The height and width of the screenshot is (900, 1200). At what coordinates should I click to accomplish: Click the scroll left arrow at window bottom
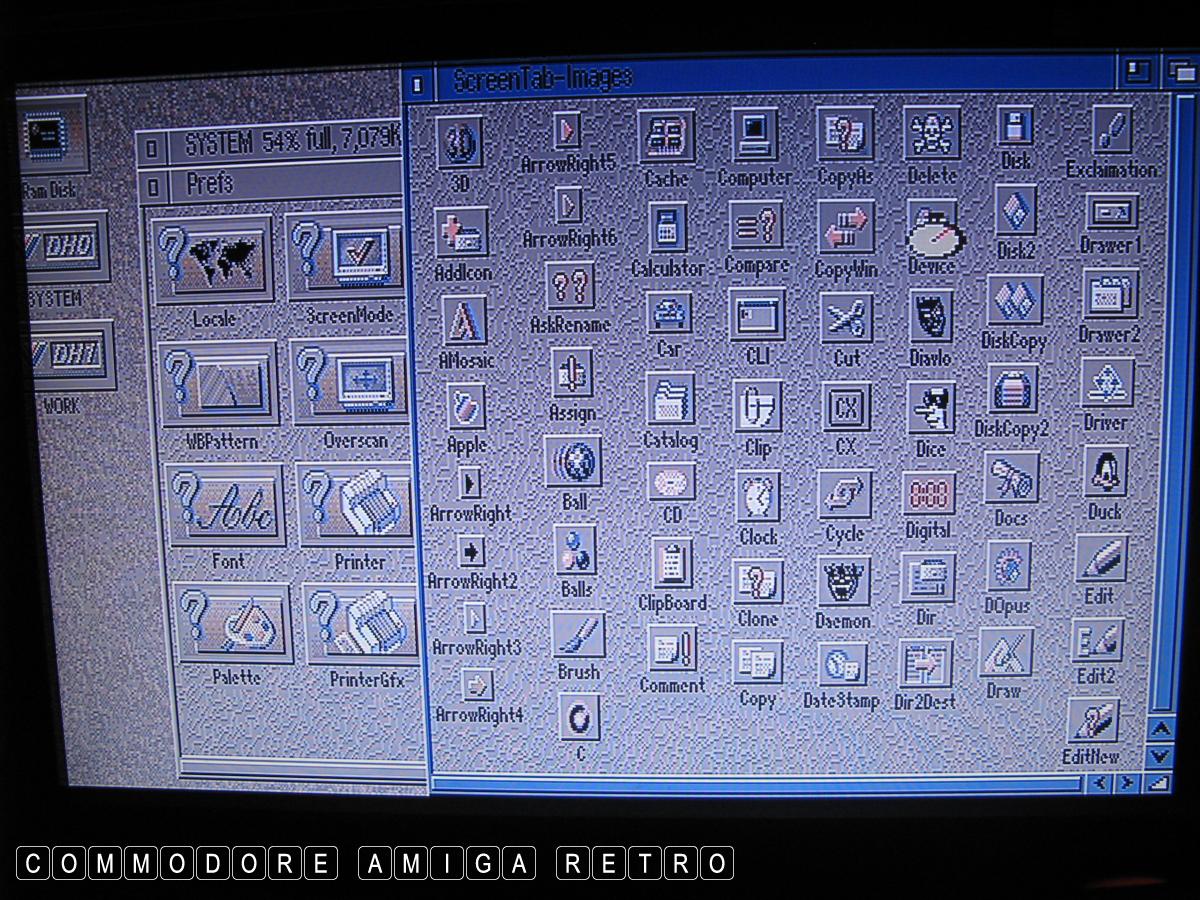pyautogui.click(x=1100, y=783)
